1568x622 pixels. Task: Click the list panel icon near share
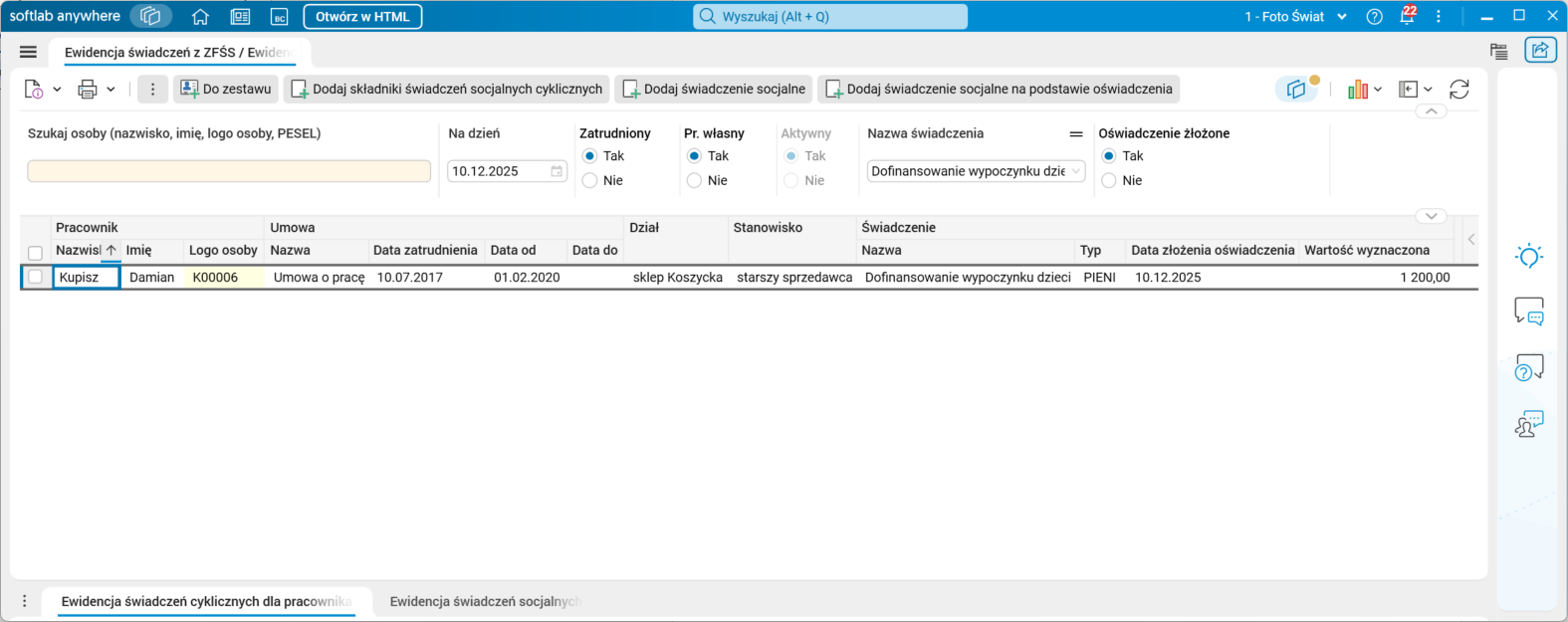point(1499,52)
